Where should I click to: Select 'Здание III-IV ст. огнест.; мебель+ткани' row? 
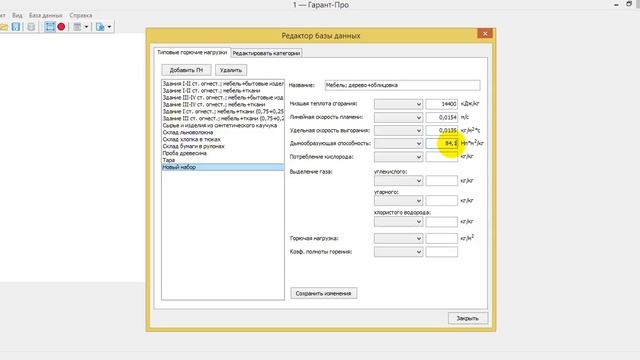click(223, 104)
